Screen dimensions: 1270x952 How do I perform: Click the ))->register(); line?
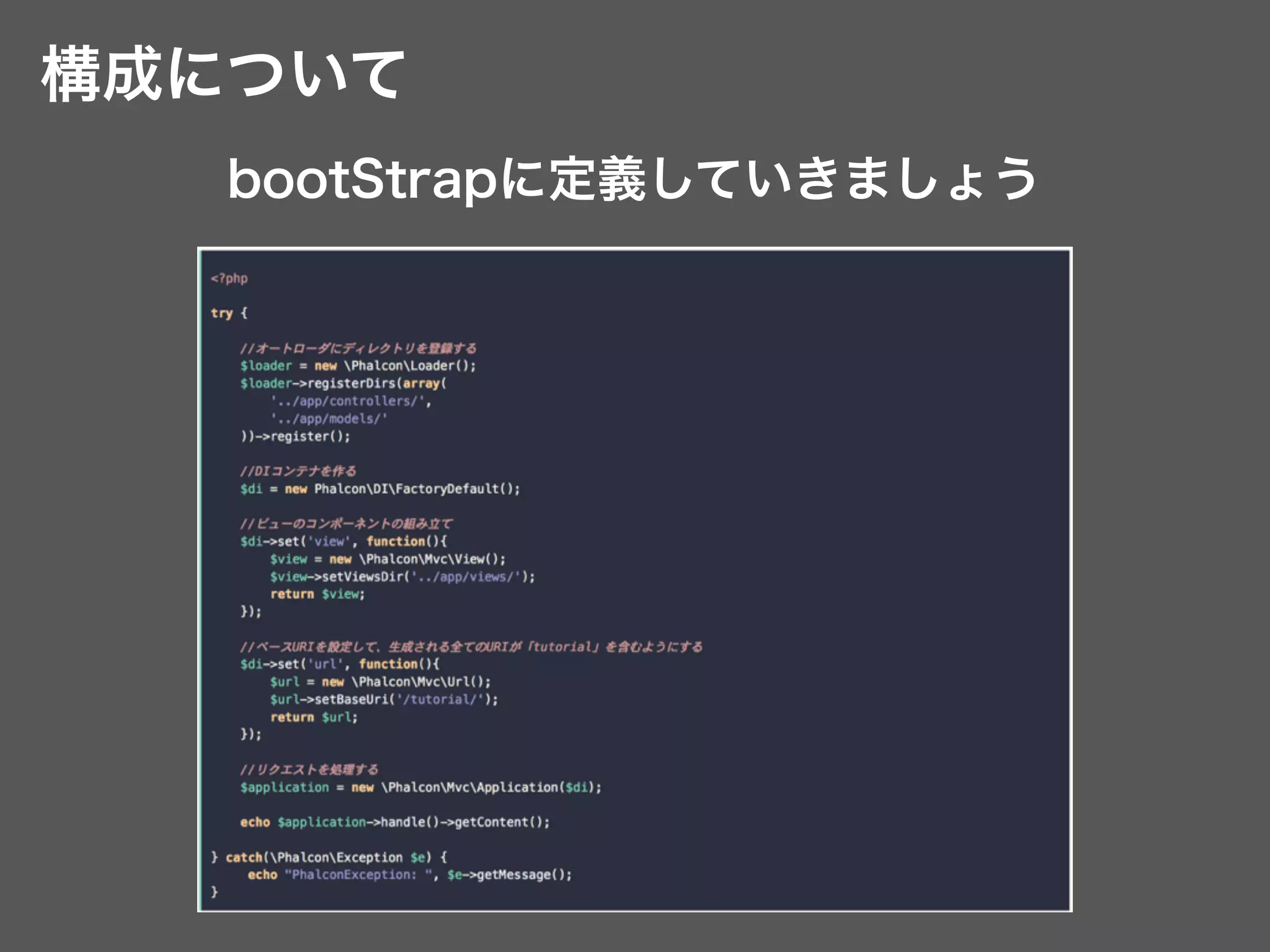pyautogui.click(x=295, y=436)
